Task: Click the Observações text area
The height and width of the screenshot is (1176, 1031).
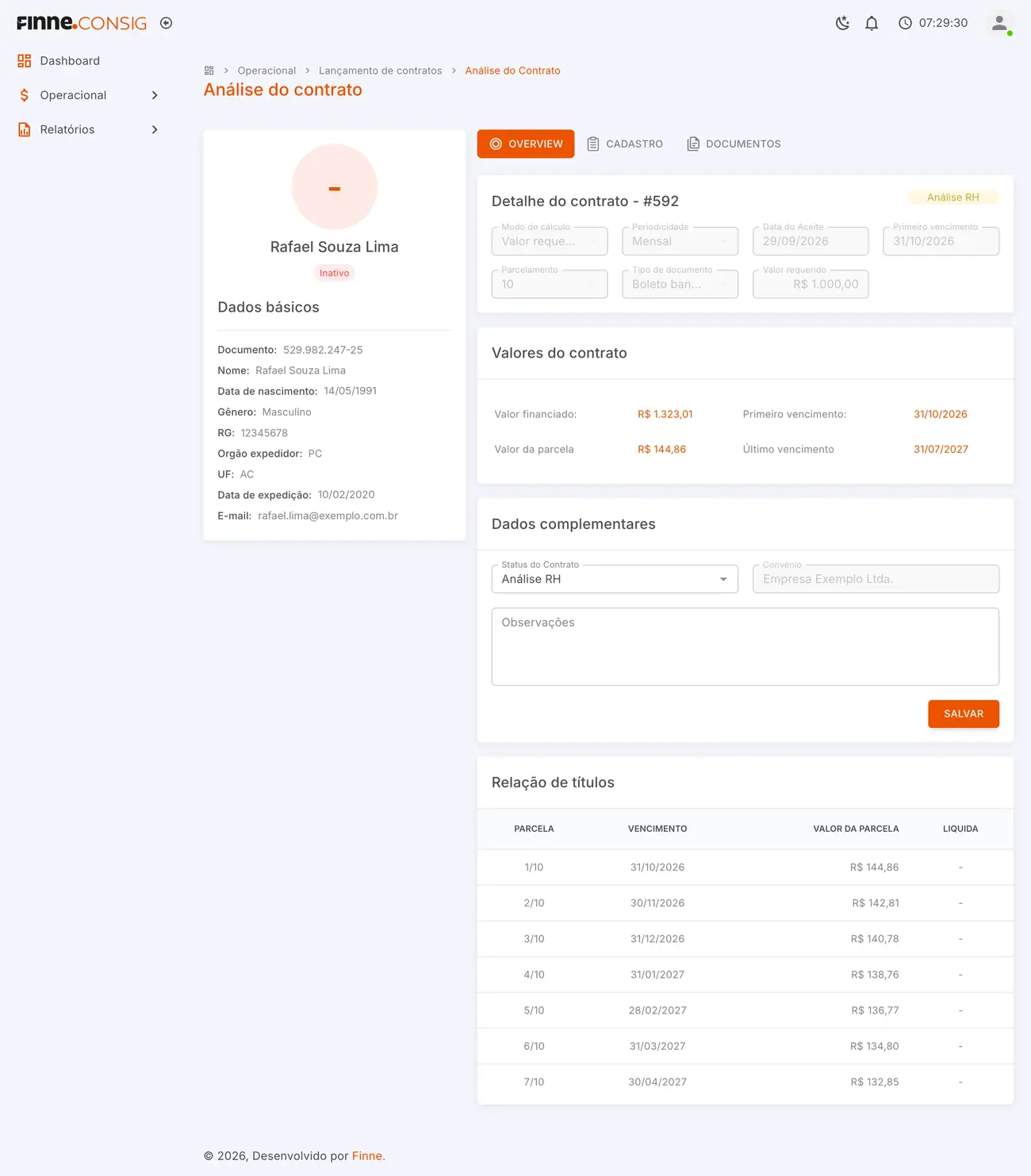Action: (745, 646)
